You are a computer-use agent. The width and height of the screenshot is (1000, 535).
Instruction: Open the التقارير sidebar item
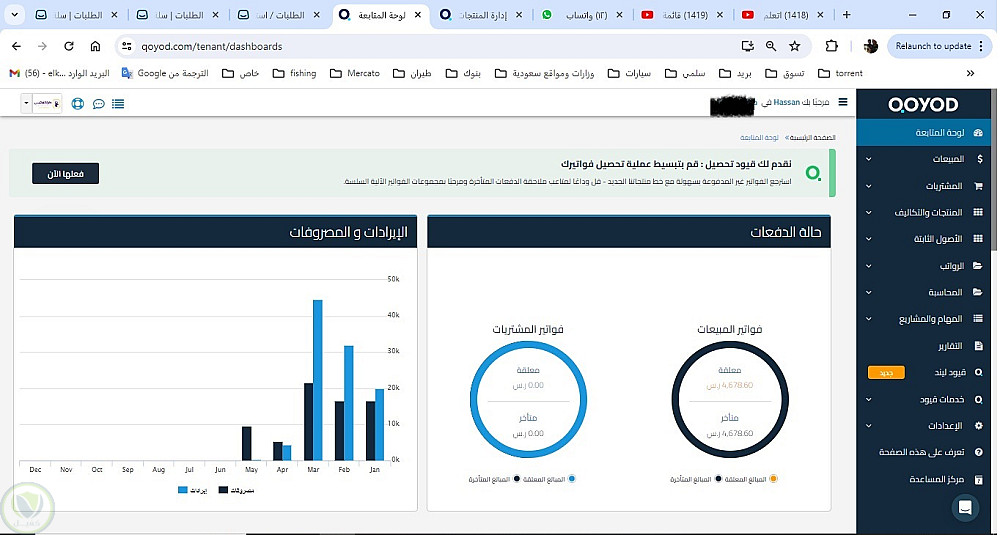925,346
